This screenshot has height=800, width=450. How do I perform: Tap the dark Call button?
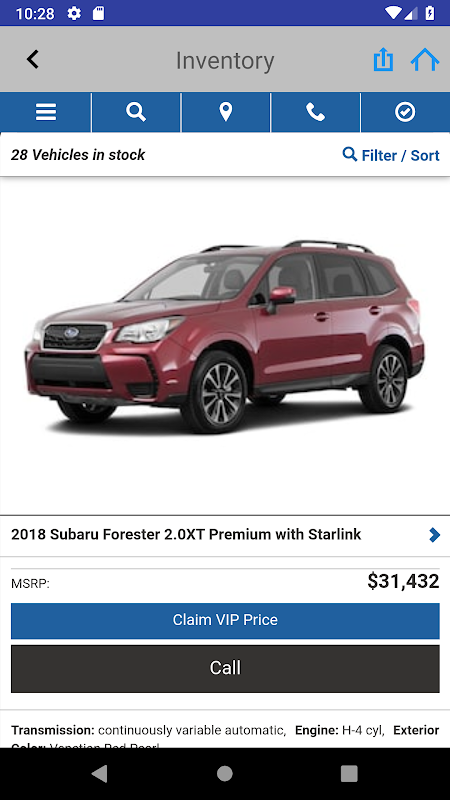click(225, 668)
